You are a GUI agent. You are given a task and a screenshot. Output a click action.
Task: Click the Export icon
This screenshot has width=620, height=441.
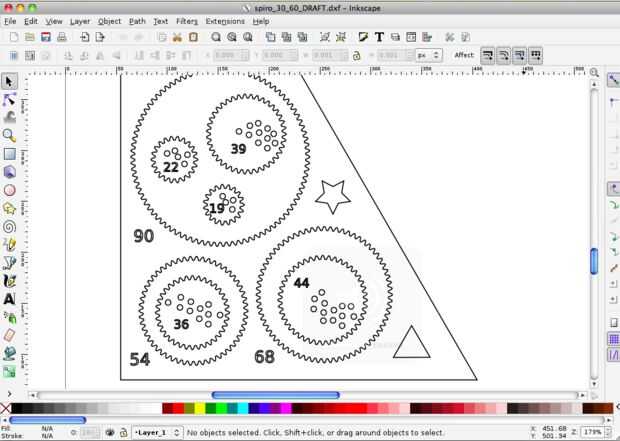pyautogui.click(x=100, y=37)
